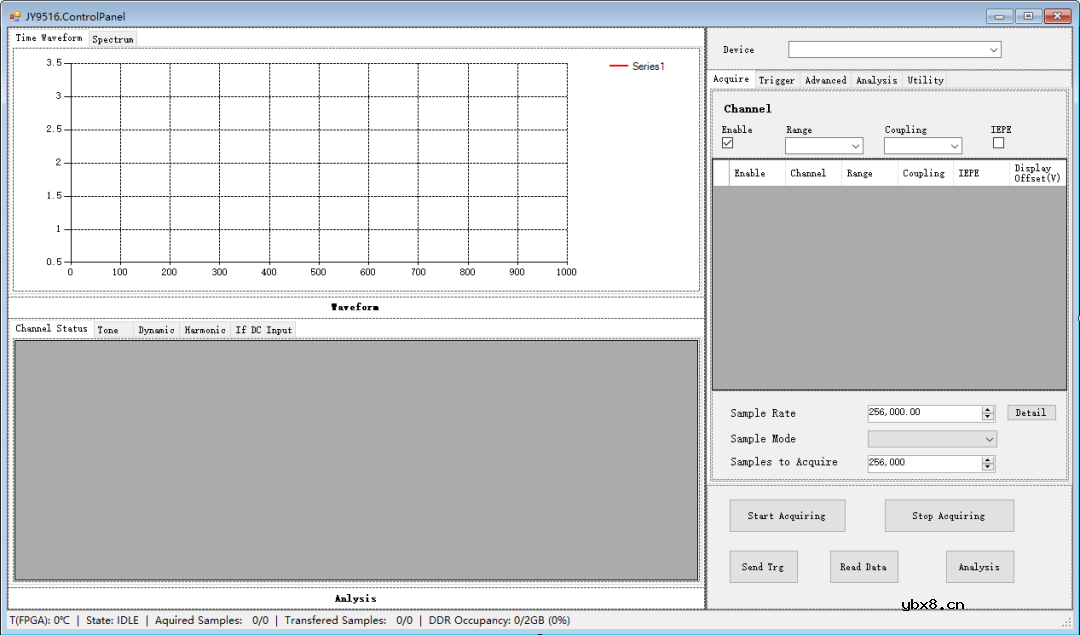Screen dimensions: 1080x635
Task: Go to the Advanced settings tab
Action: click(x=825, y=80)
